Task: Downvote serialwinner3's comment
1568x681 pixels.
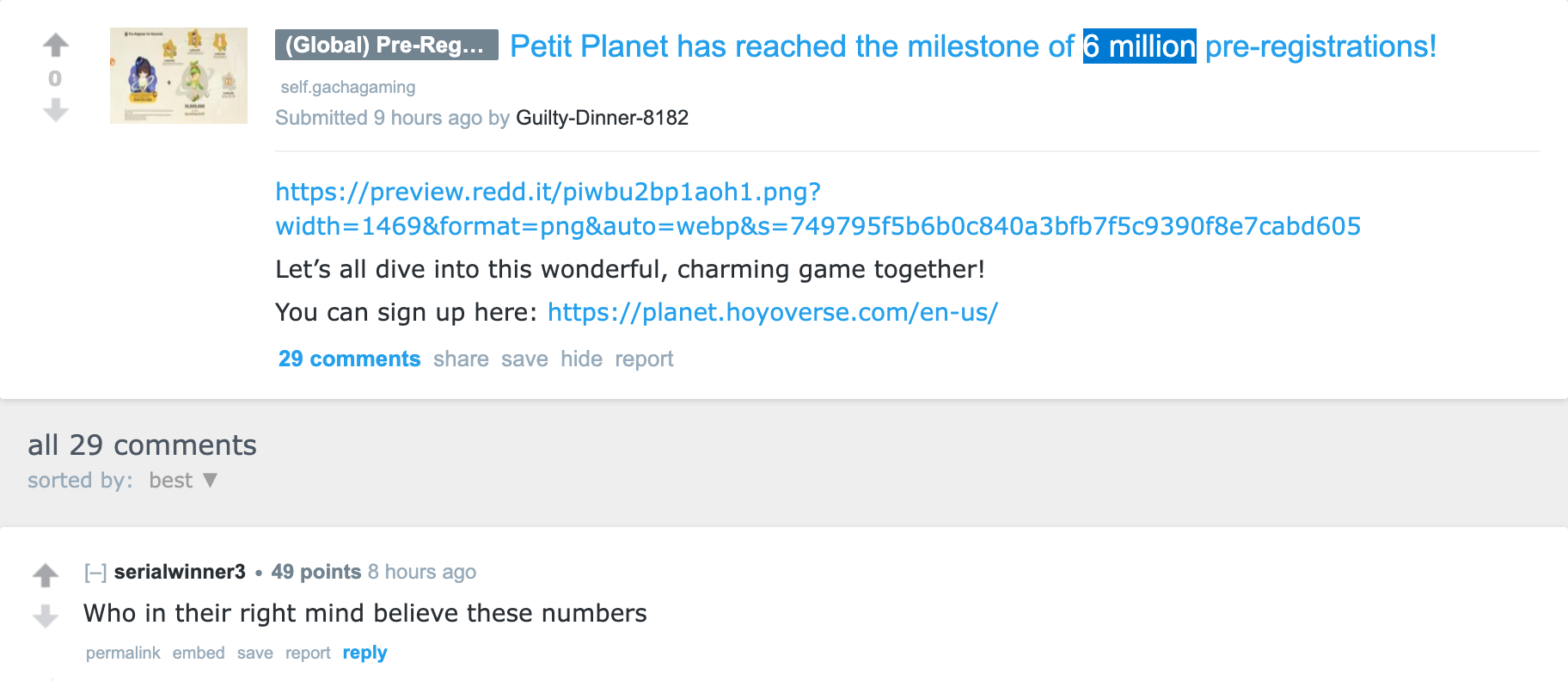Action: (46, 616)
